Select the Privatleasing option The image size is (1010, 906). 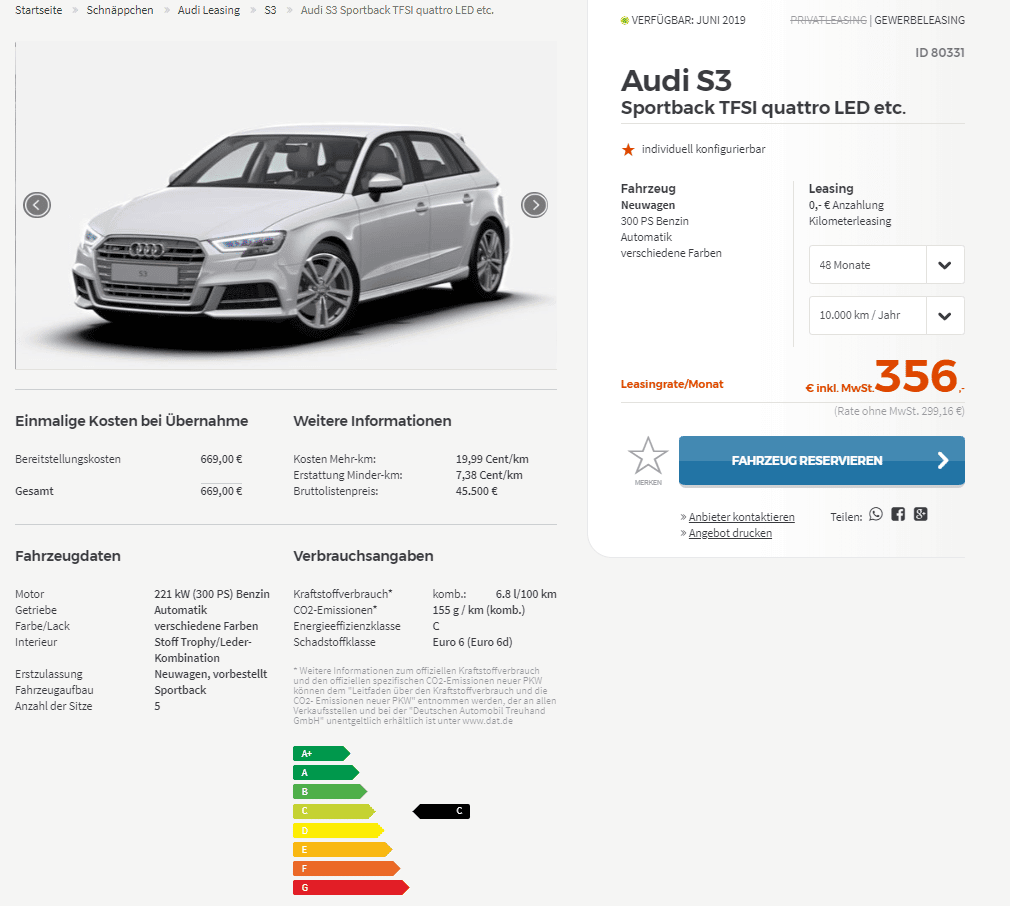click(x=828, y=21)
